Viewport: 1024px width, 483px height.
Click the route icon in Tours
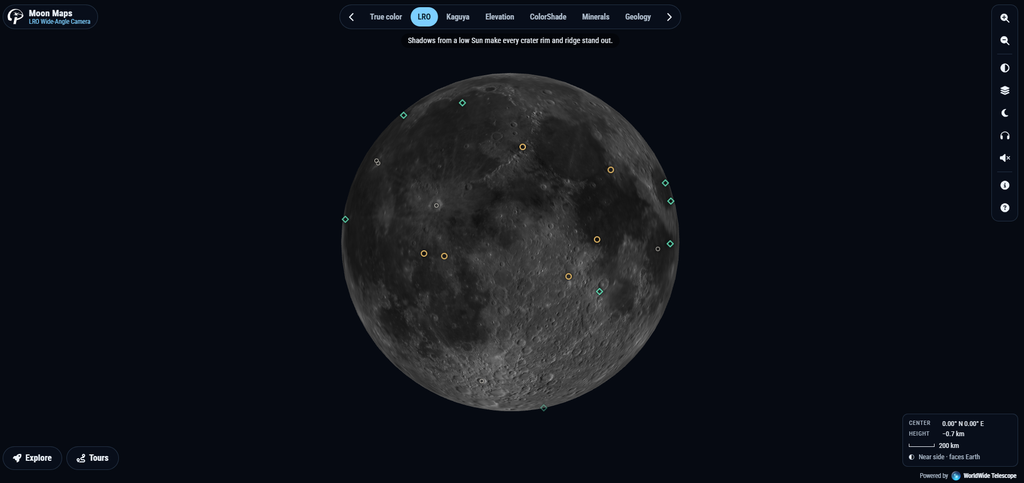point(81,458)
